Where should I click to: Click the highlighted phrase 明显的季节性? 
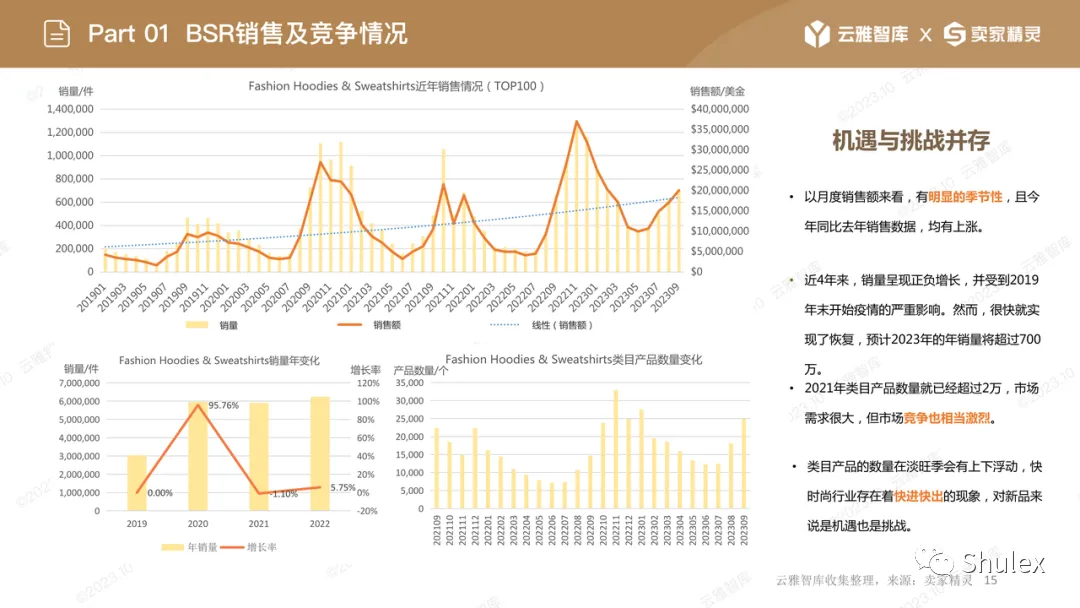coord(965,197)
